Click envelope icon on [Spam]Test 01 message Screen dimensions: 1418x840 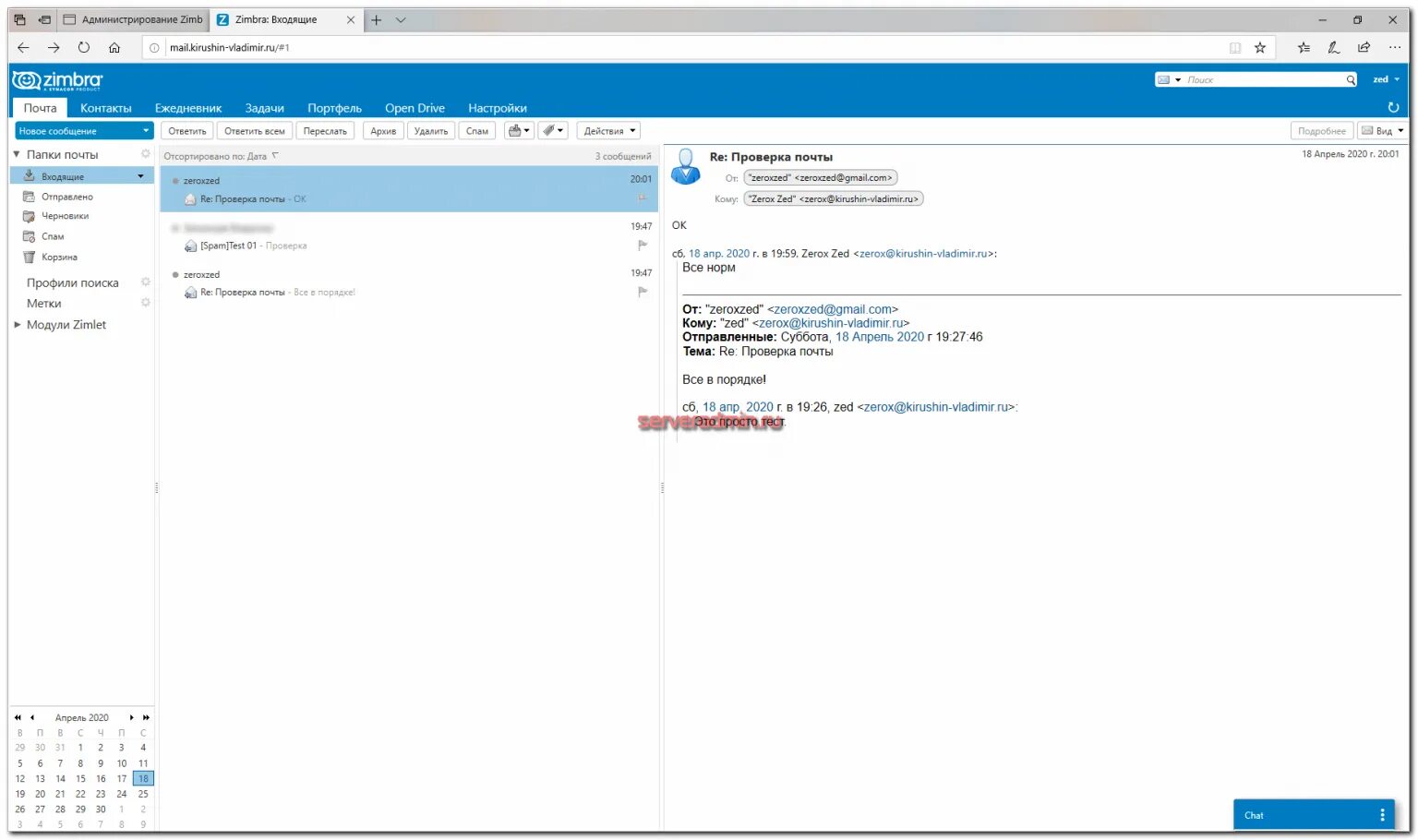pos(190,246)
